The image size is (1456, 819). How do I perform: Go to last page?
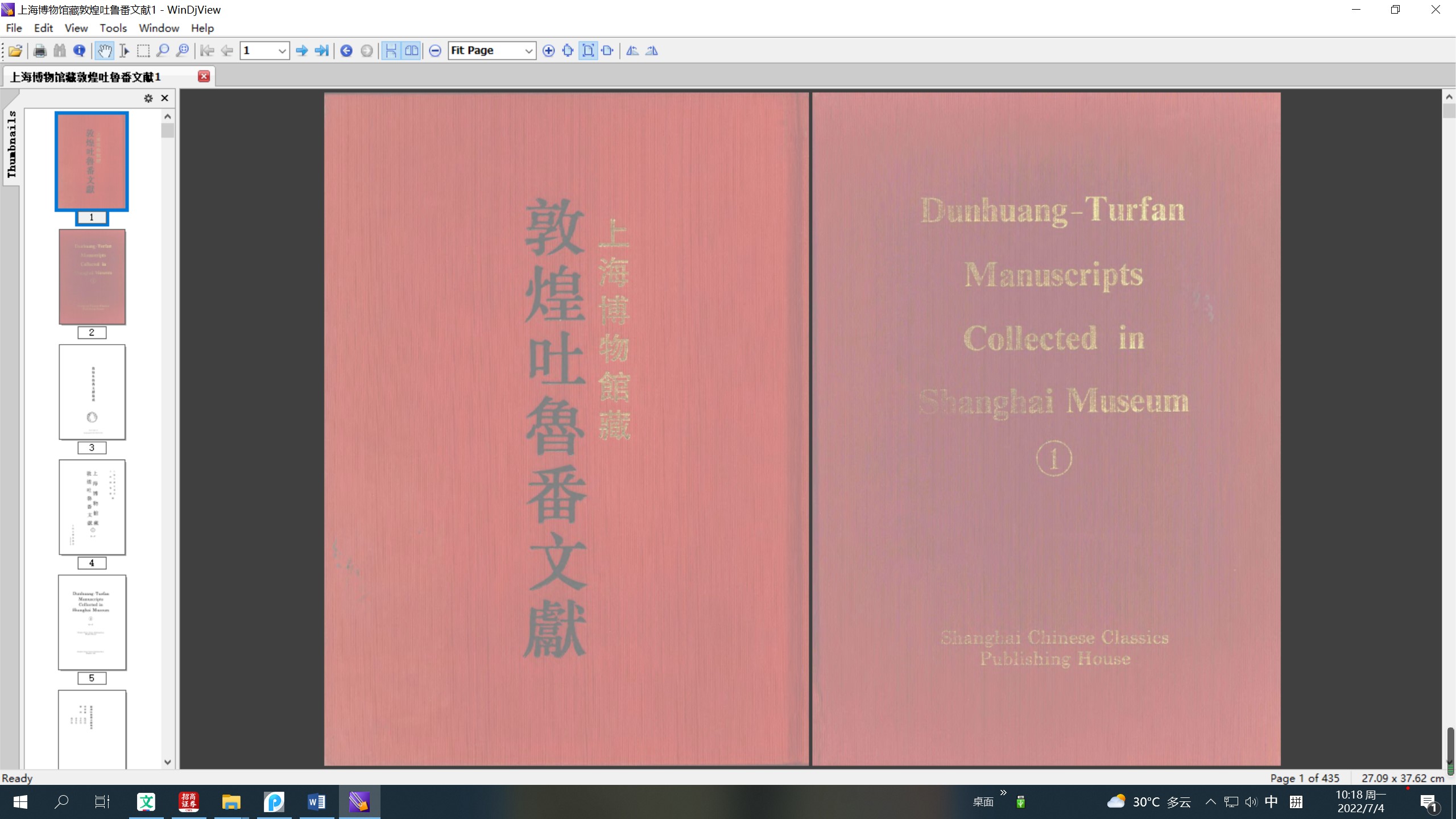pyautogui.click(x=322, y=51)
